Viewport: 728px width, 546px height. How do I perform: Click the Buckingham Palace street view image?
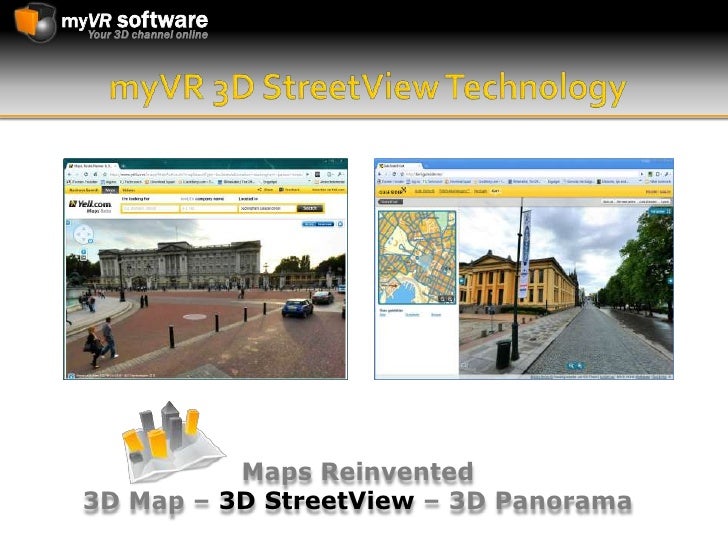(206, 299)
